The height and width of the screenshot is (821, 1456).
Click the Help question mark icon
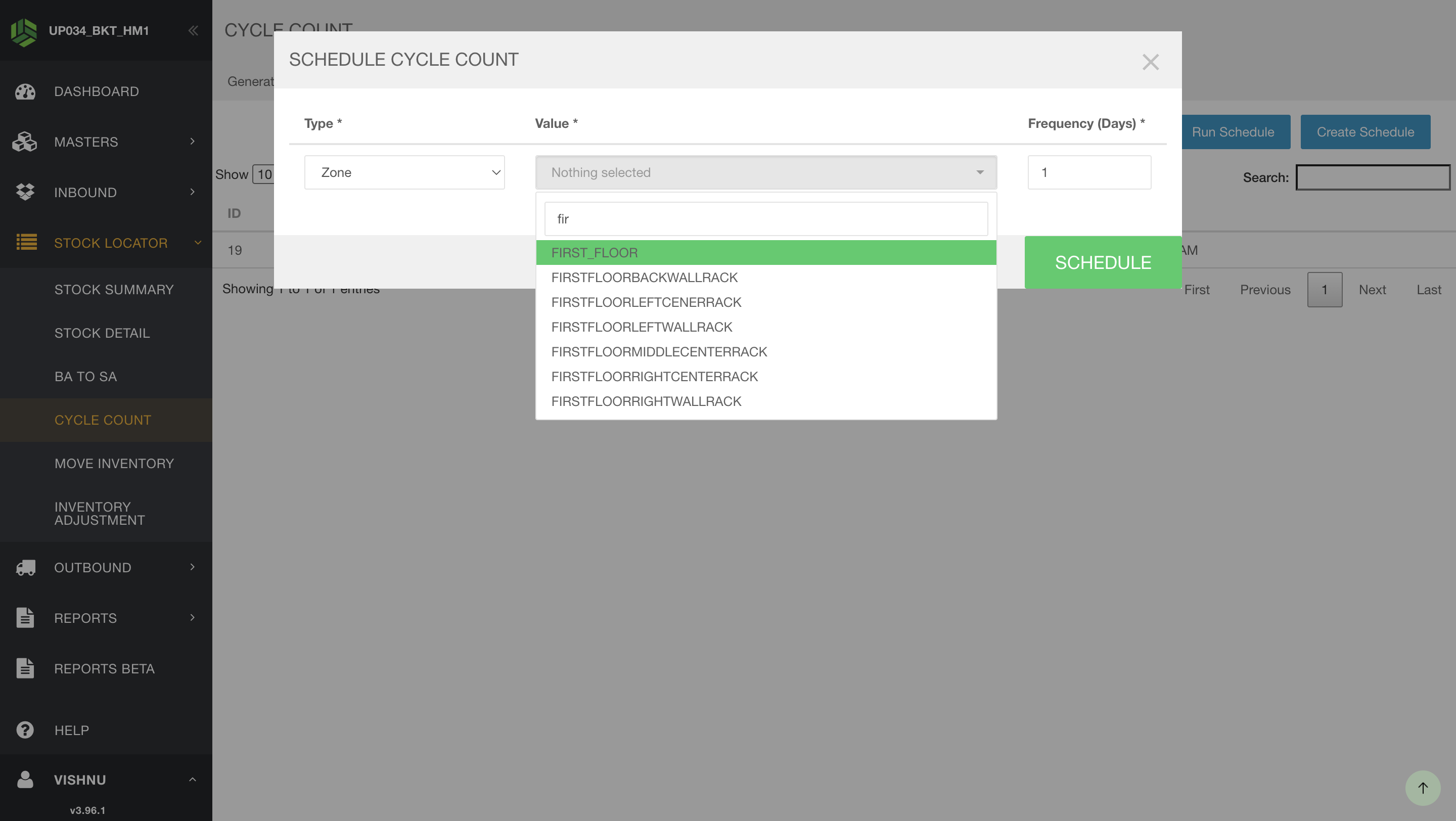point(25,730)
